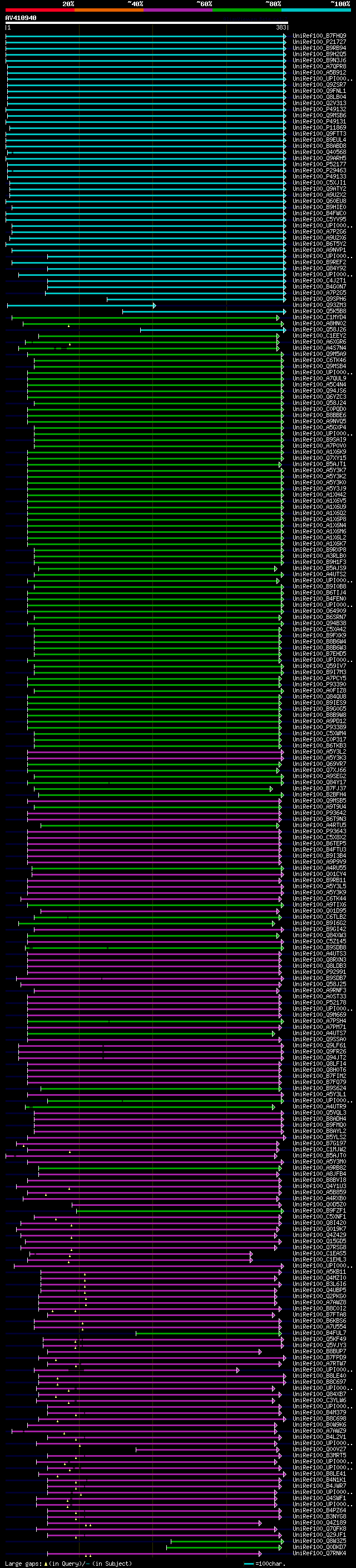Image resolution: width=356 pixels, height=1568 pixels.
Task: Click the cyan ~100% legend segment
Action: [316, 10]
